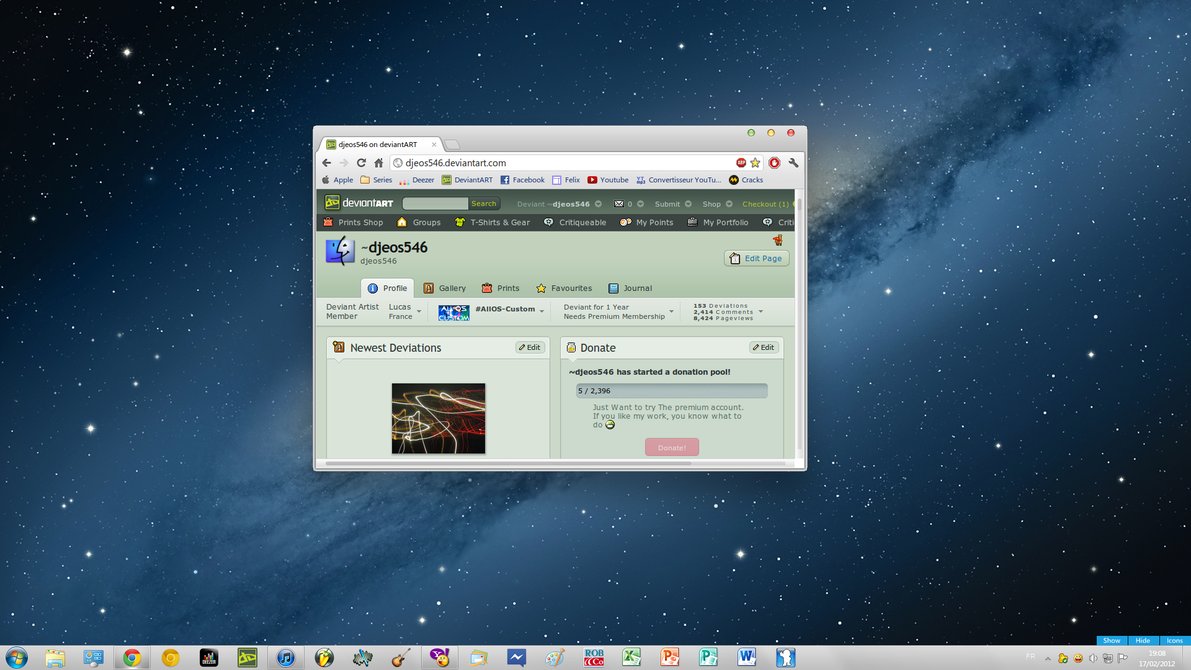1191x670 pixels.
Task: Open iTunes from the taskbar
Action: point(286,657)
